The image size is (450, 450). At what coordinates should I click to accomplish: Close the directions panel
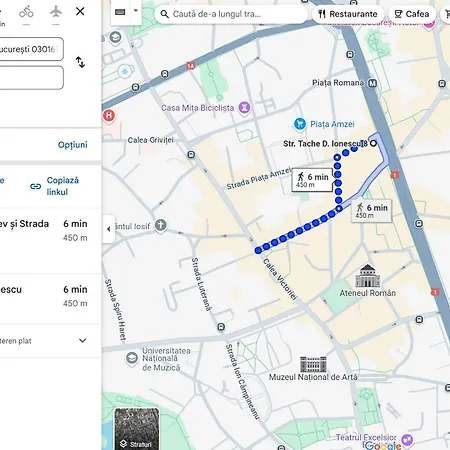(80, 11)
